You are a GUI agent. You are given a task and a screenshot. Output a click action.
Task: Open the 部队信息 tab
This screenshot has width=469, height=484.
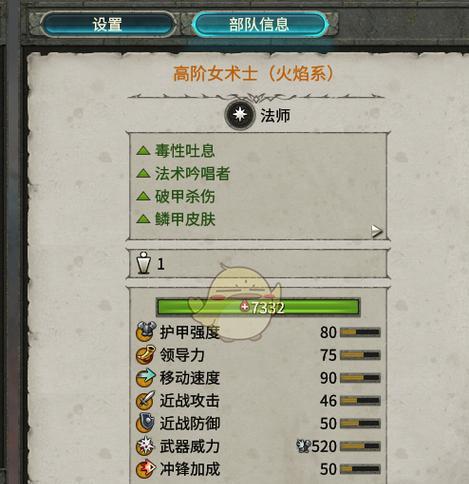[259, 24]
